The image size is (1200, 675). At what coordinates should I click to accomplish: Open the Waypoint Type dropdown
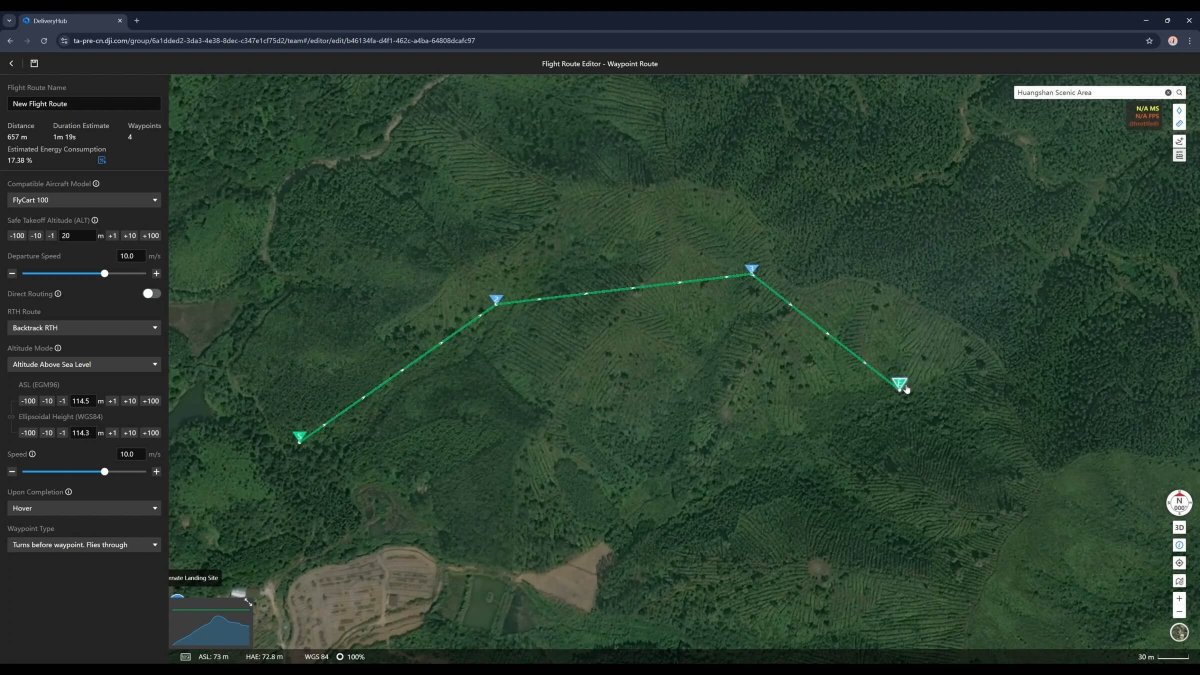(x=84, y=545)
